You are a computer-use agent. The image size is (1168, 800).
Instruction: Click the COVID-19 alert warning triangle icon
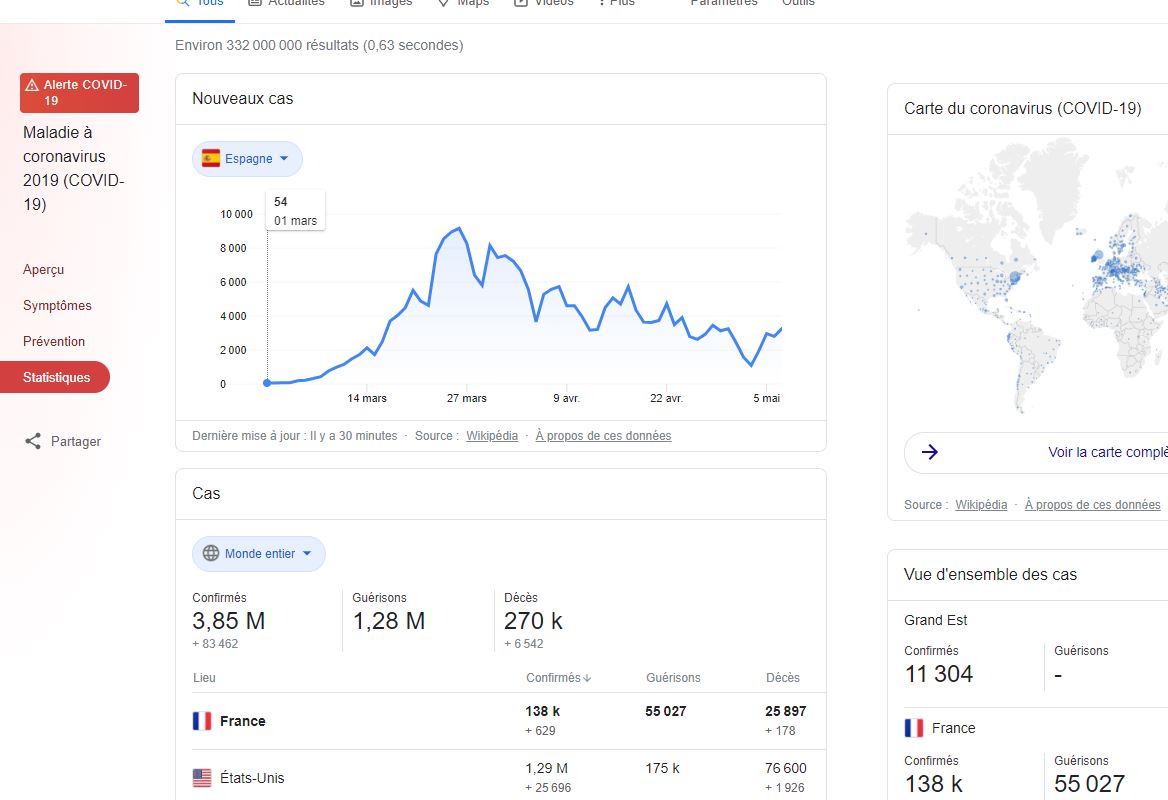pos(32,85)
